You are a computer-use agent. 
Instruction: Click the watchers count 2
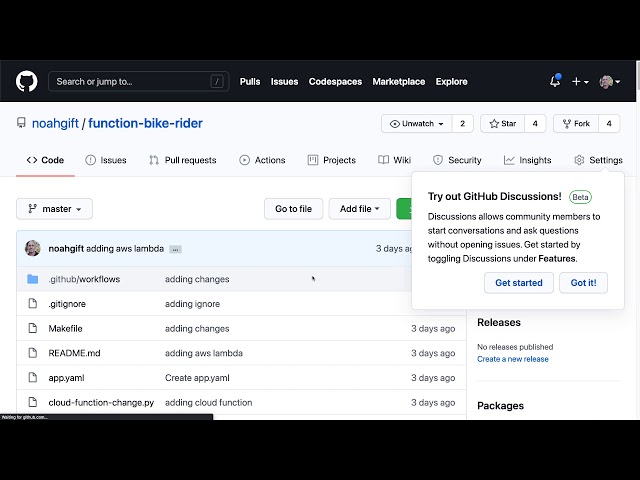click(x=462, y=124)
